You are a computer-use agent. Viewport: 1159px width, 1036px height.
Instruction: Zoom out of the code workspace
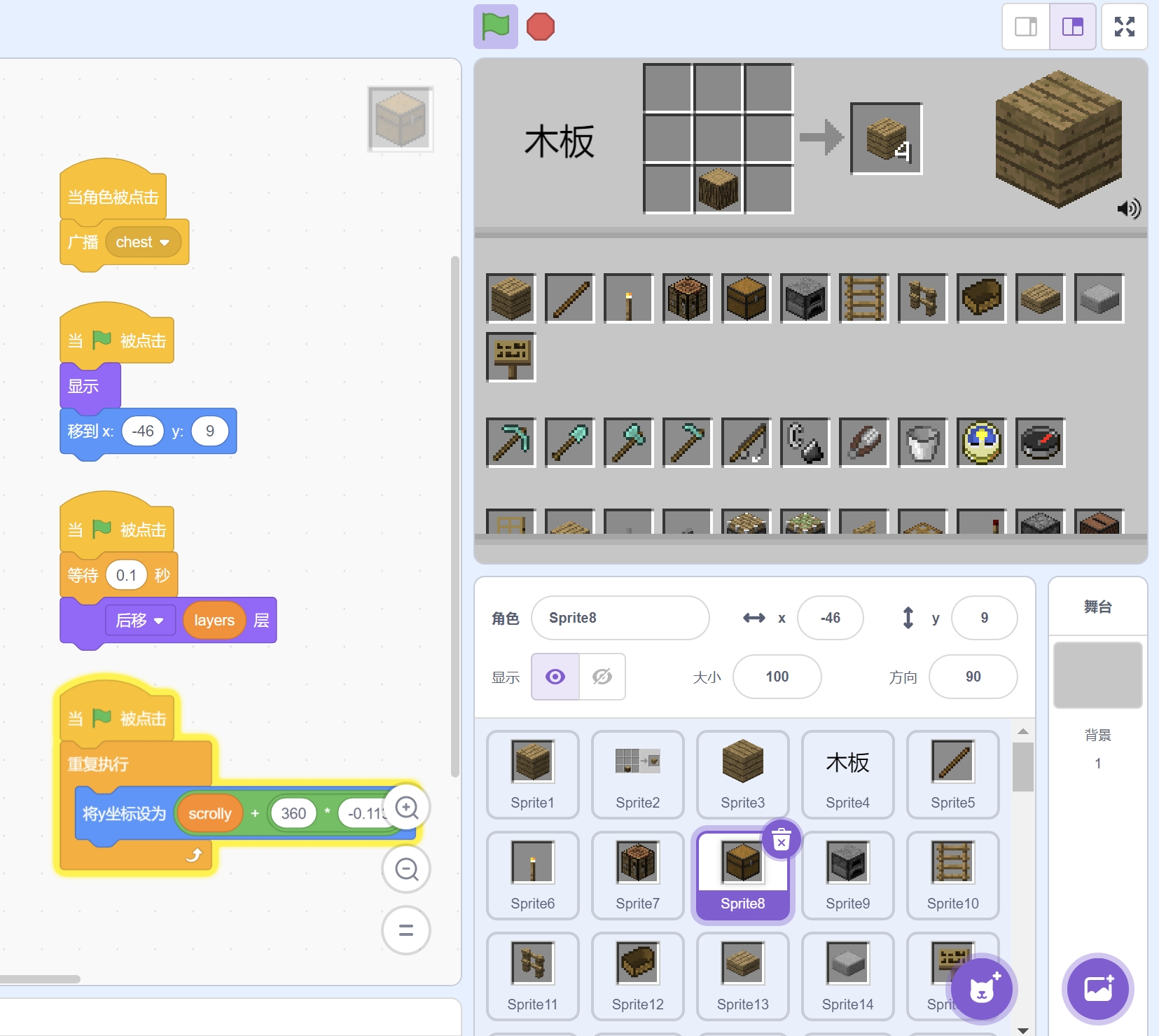click(x=406, y=869)
